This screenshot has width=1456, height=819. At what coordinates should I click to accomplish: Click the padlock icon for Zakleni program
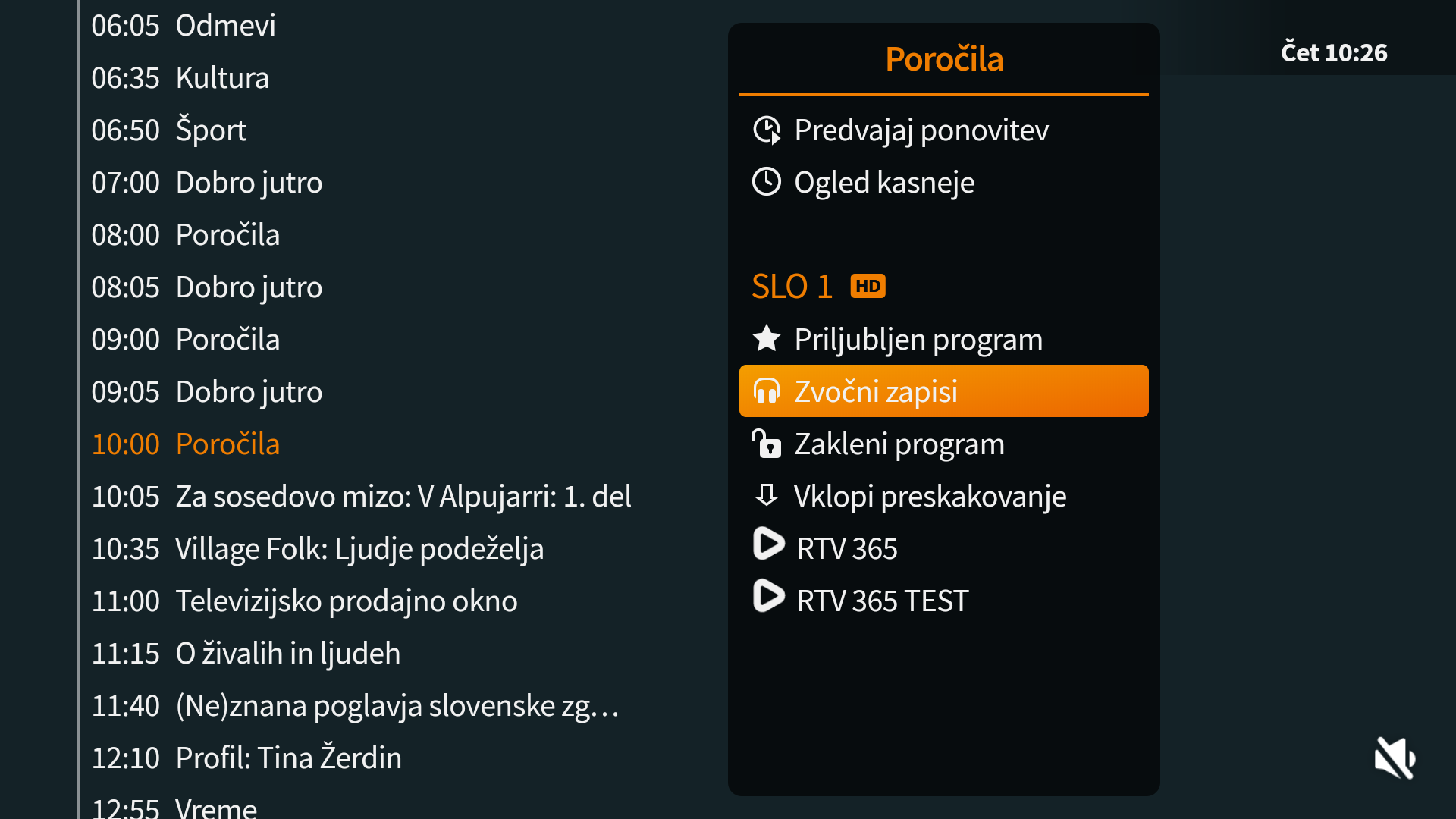(x=767, y=444)
